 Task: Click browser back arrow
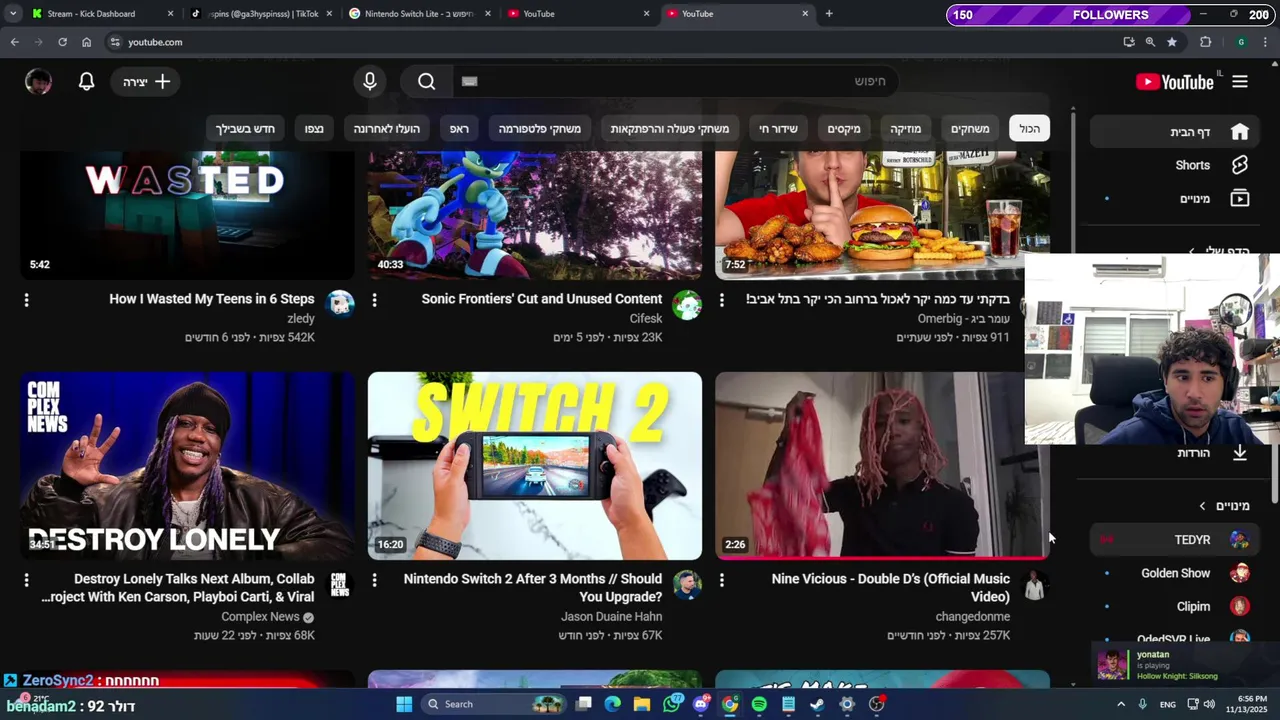pyautogui.click(x=14, y=42)
